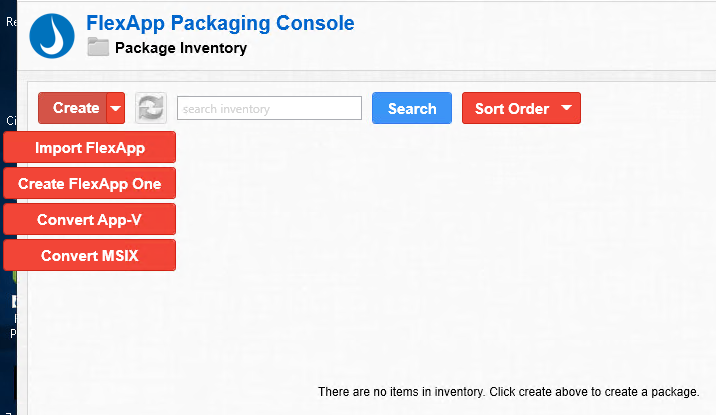The height and width of the screenshot is (415, 716).
Task: Click the FlexApp Packaging Console title
Action: click(220, 23)
